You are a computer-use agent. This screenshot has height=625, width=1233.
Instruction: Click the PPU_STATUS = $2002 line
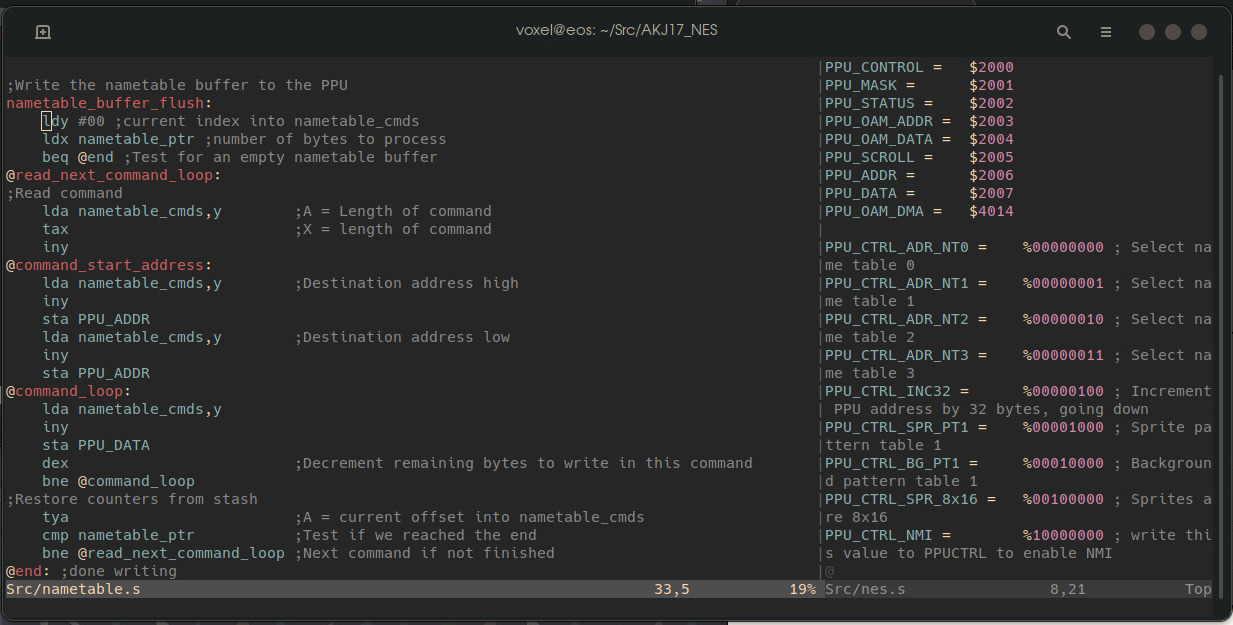coord(919,103)
